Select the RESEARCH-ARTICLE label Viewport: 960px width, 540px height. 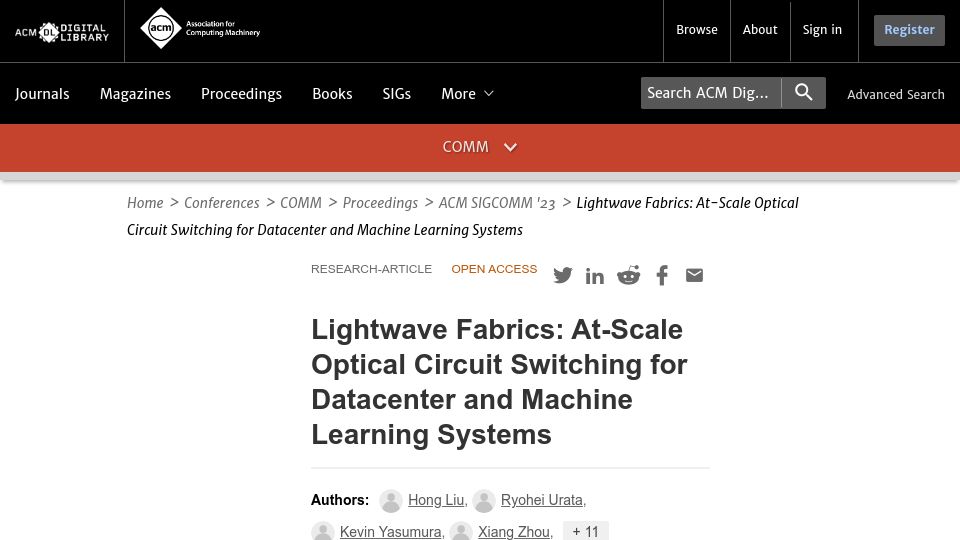click(x=371, y=269)
